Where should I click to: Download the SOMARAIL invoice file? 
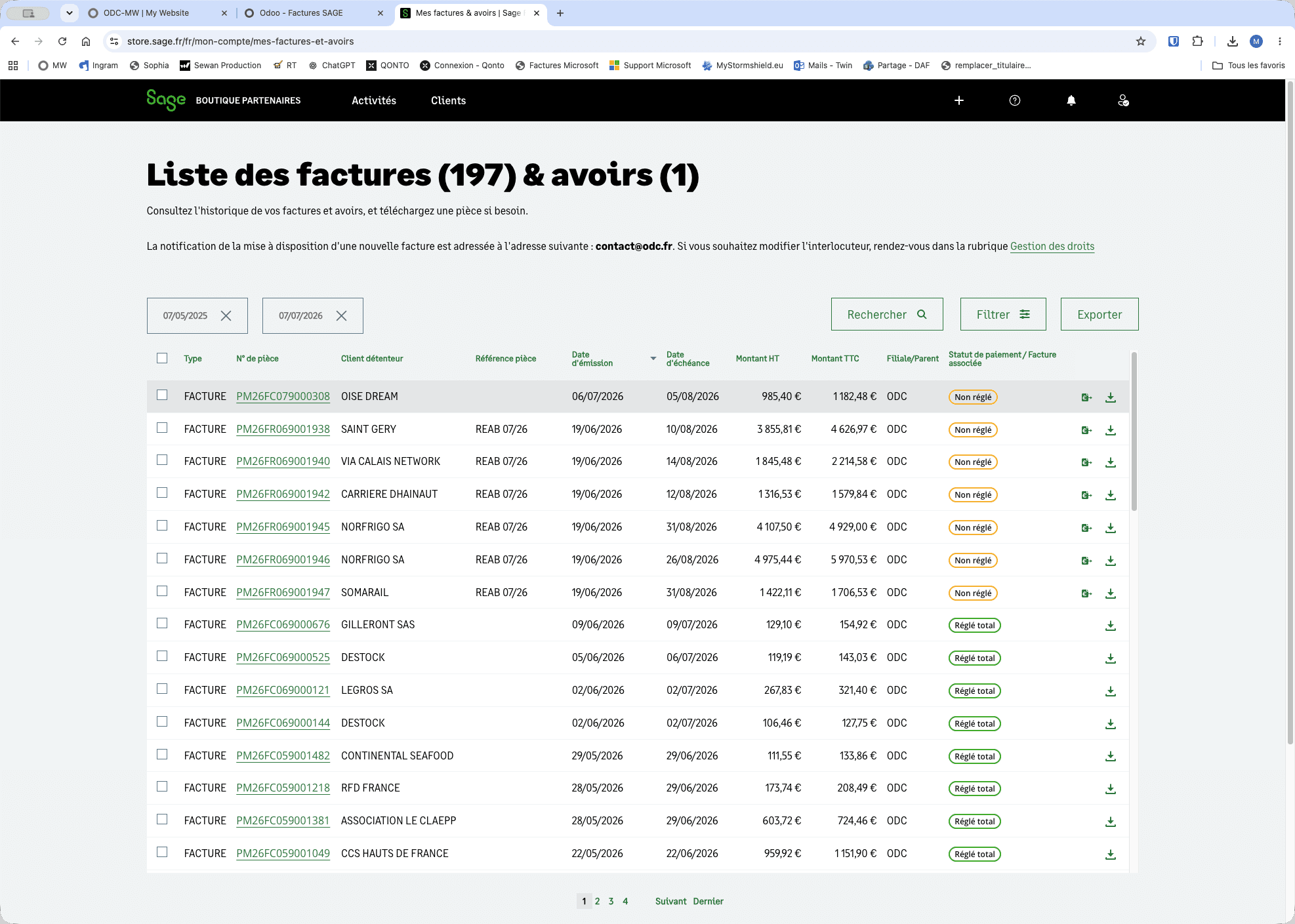pos(1111,593)
